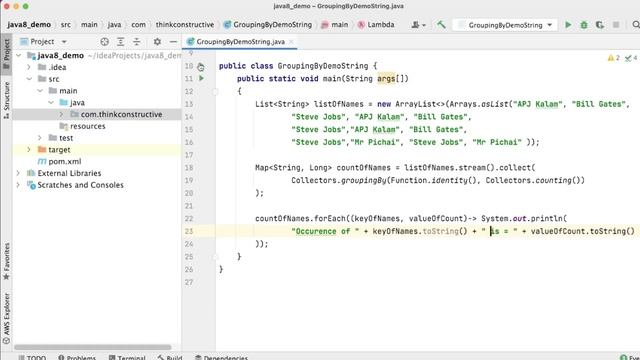The image size is (640, 360).
Task: Expand the test folder
Action: [40, 138]
